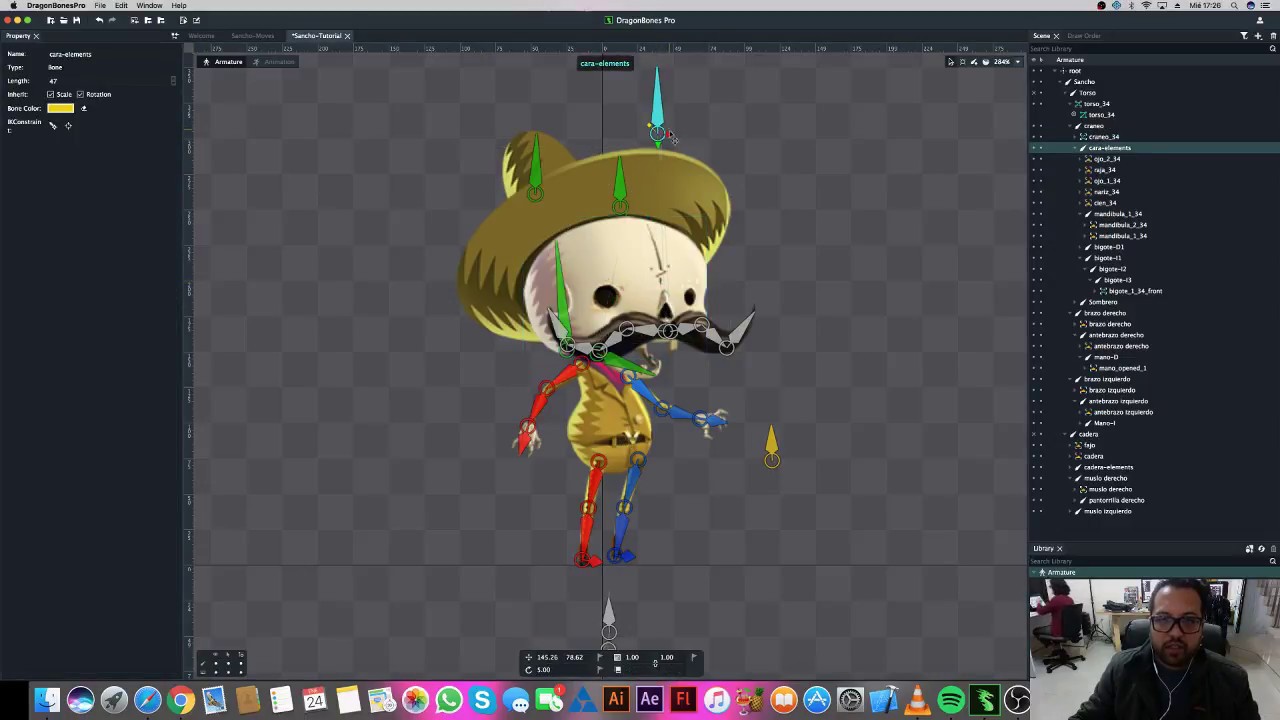Click the canvas settings icon left of Welcome tab
The height and width of the screenshot is (720, 1280).
tap(174, 36)
